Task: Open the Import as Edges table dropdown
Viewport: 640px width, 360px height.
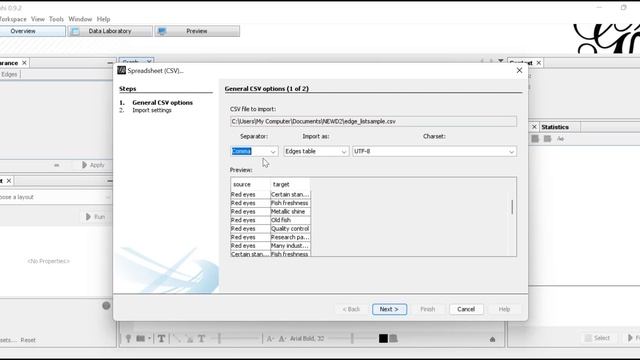Action: coord(316,151)
